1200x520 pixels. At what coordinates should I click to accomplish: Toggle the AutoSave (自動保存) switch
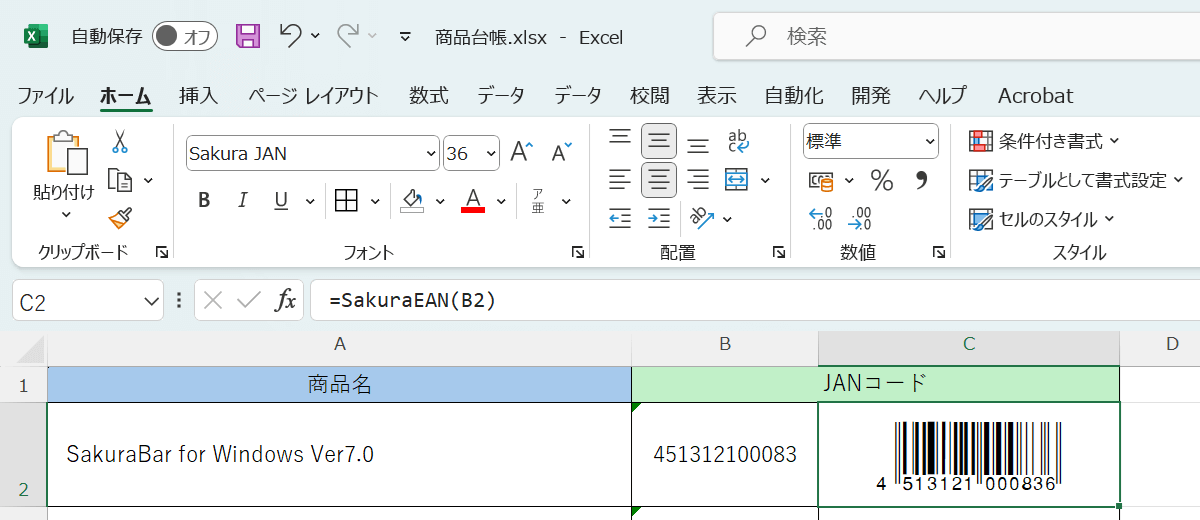click(x=185, y=37)
